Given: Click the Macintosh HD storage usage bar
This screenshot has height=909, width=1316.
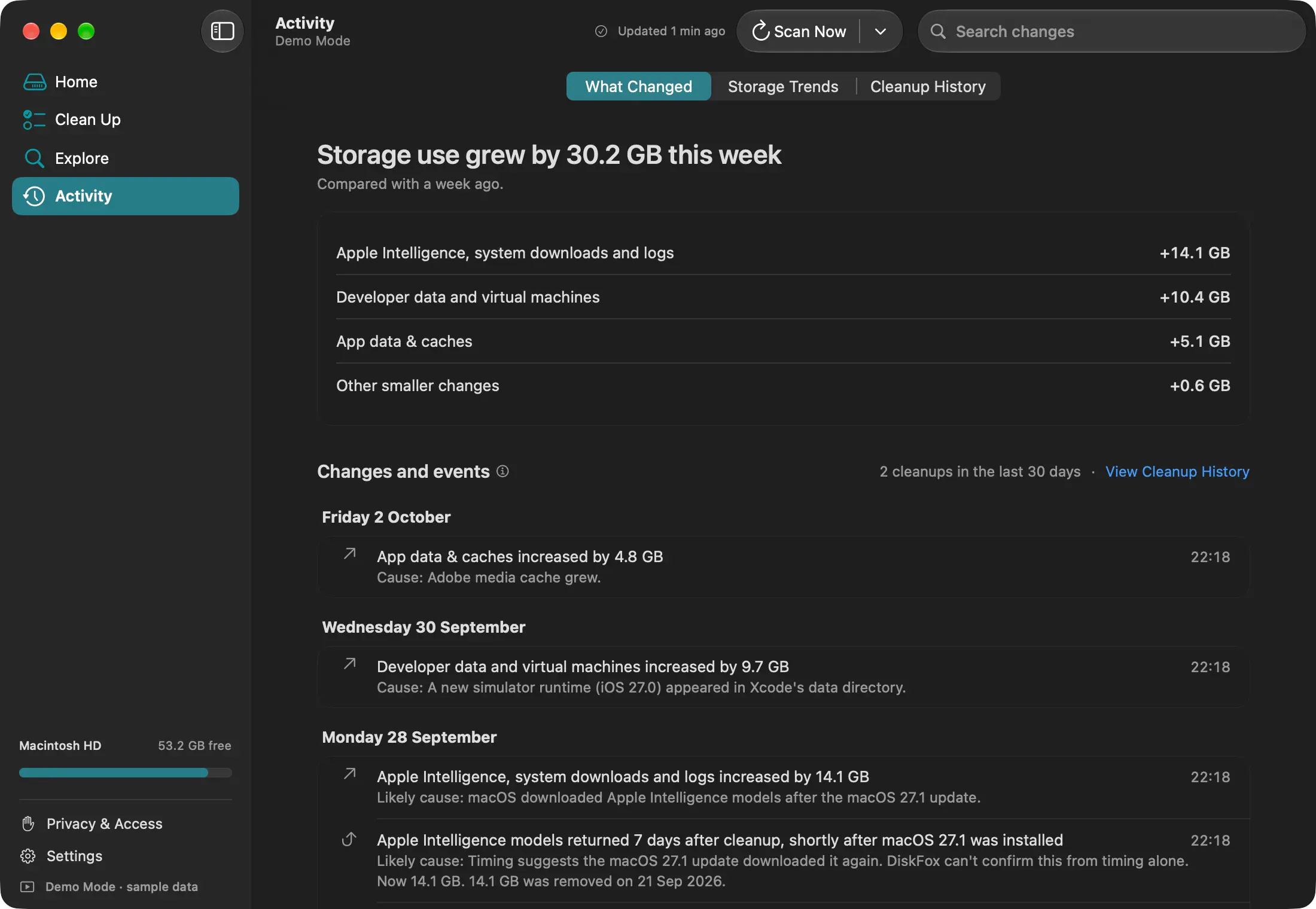Looking at the screenshot, I should pos(126,773).
